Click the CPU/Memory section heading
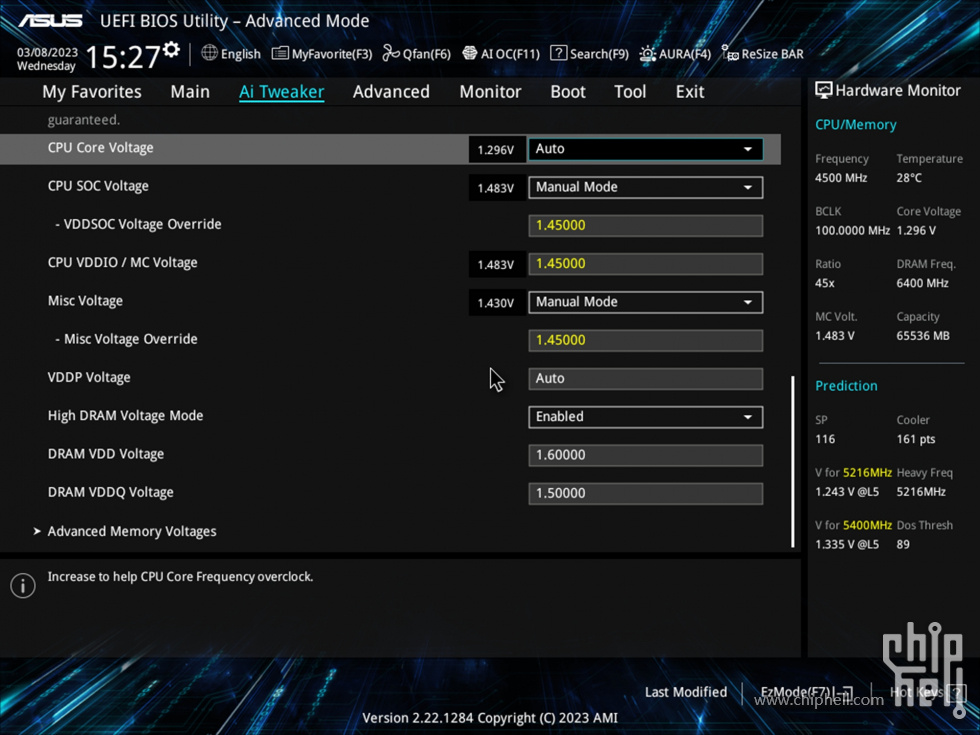 tap(856, 125)
